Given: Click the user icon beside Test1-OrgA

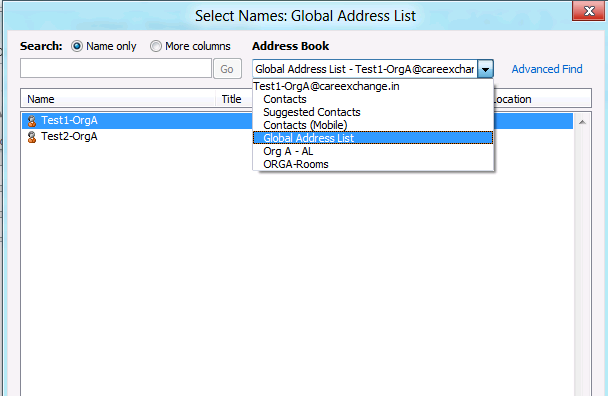Looking at the screenshot, I should pos(32,121).
